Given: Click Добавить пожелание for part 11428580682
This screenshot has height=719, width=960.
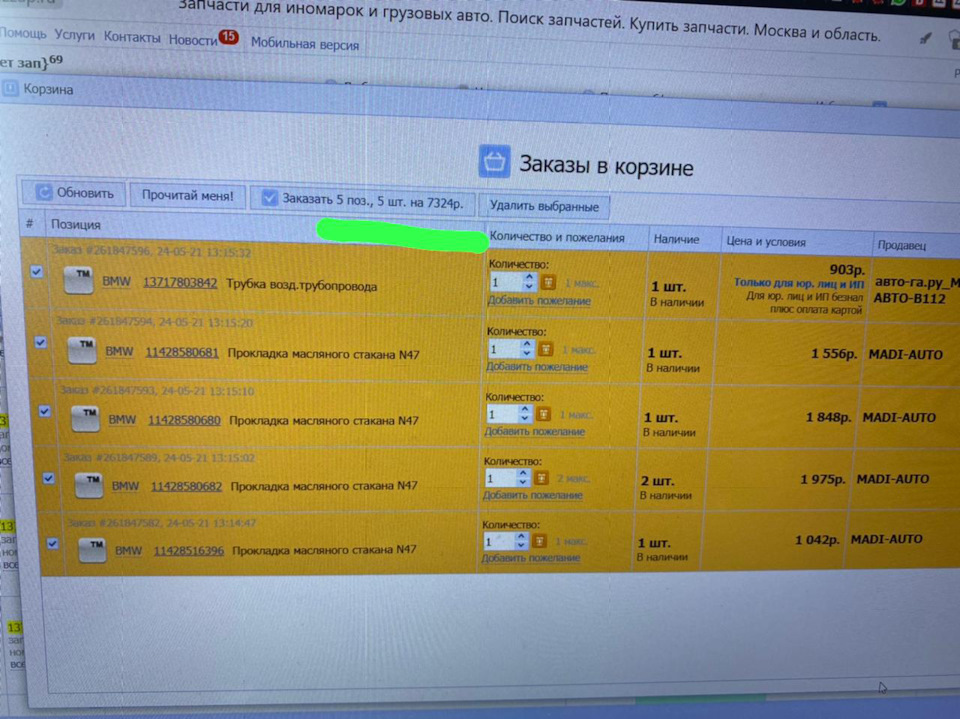Looking at the screenshot, I should point(533,495).
